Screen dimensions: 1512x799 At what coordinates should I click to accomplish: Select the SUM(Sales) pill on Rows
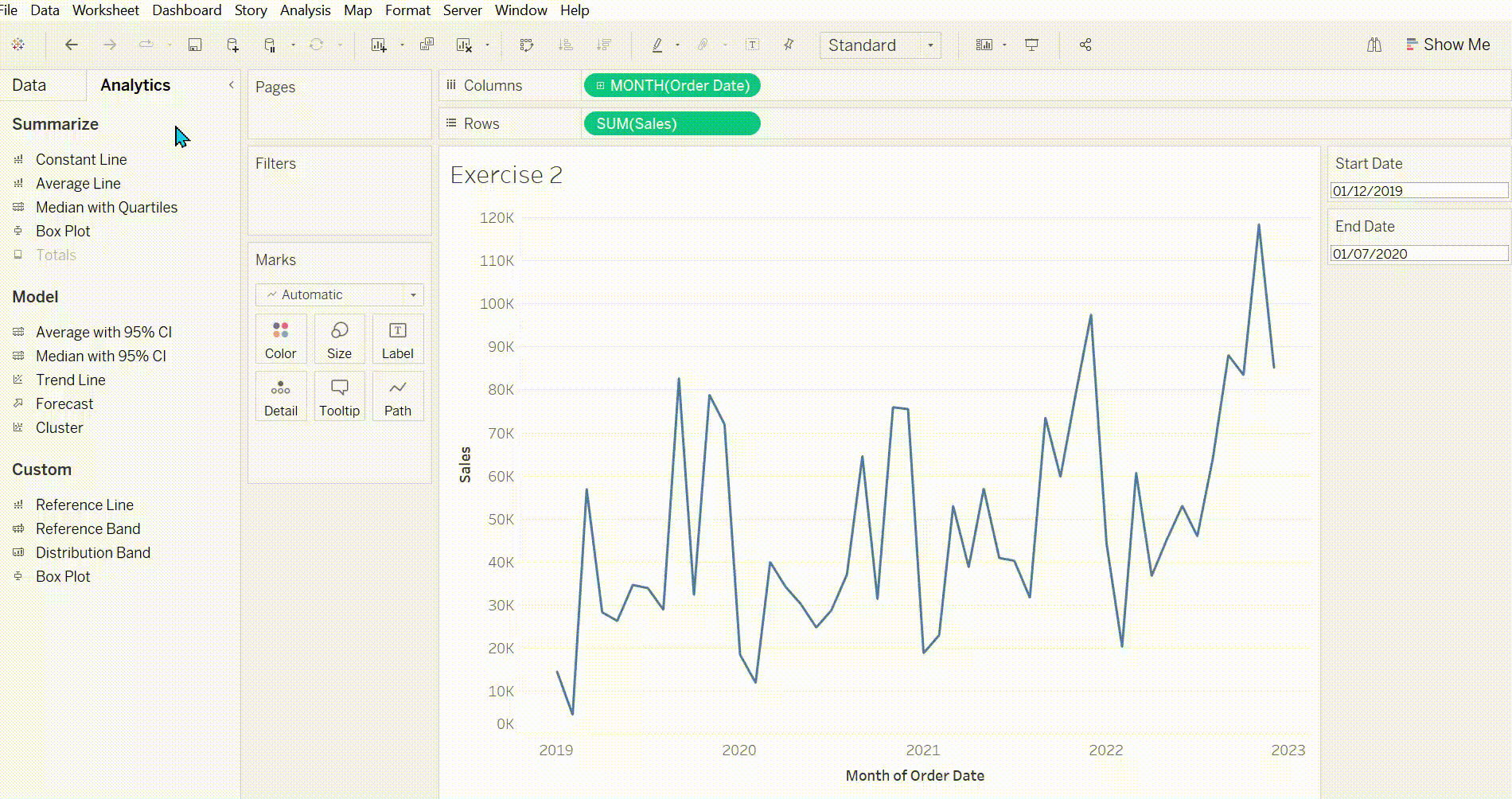click(672, 123)
